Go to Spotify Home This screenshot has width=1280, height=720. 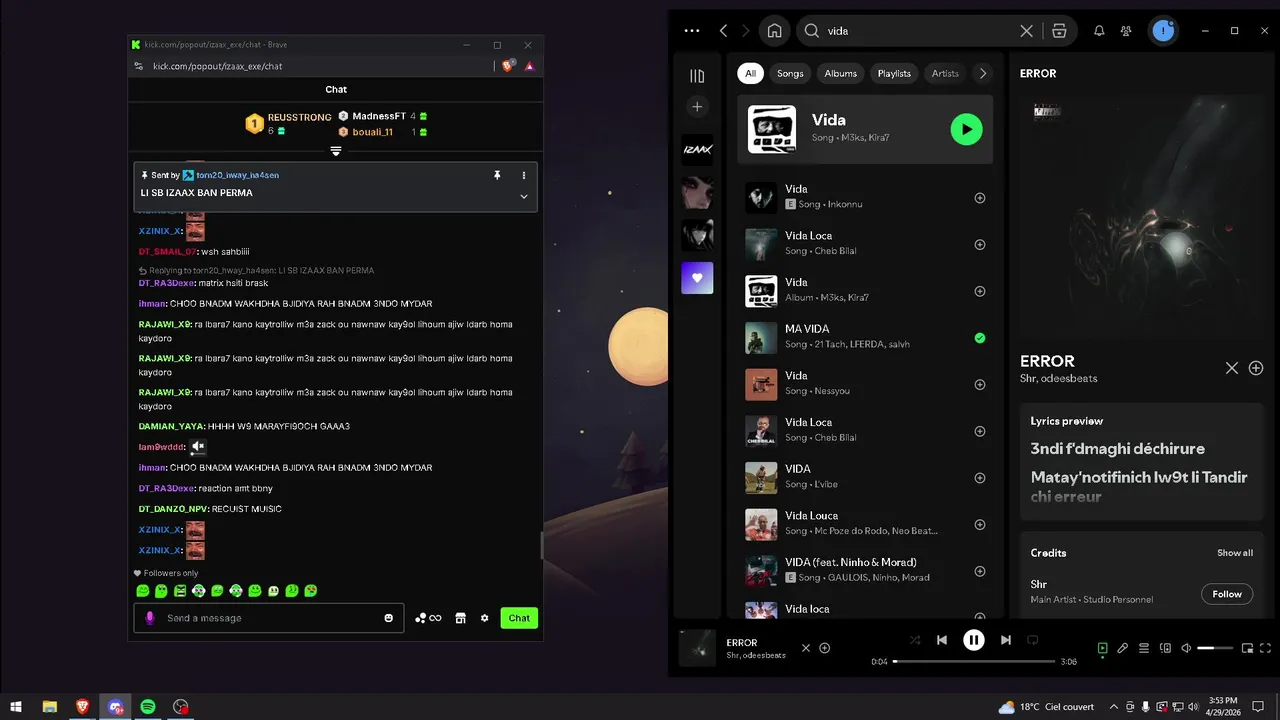click(774, 31)
